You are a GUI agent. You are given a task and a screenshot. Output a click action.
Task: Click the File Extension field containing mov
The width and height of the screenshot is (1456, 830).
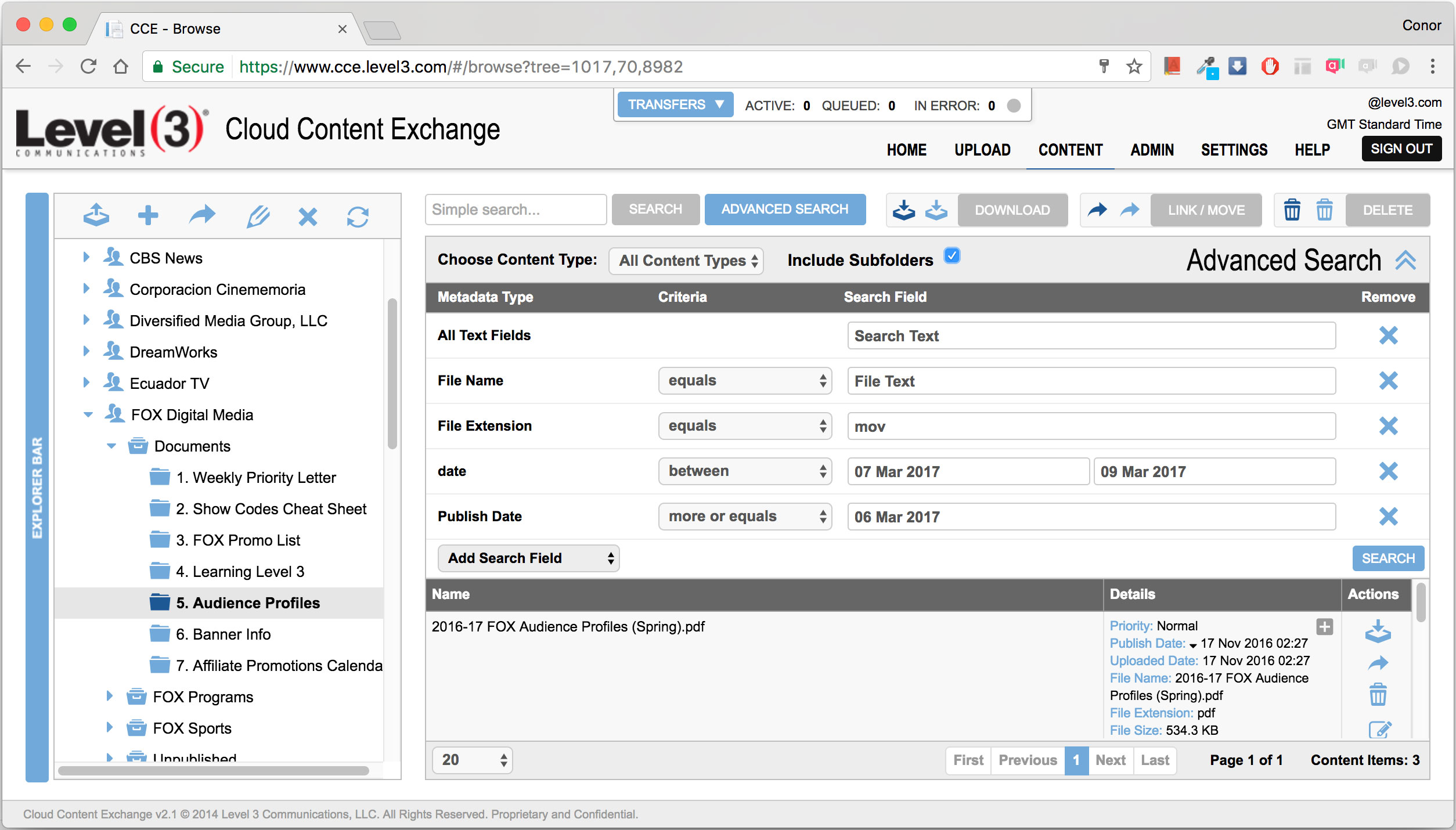coord(1091,427)
